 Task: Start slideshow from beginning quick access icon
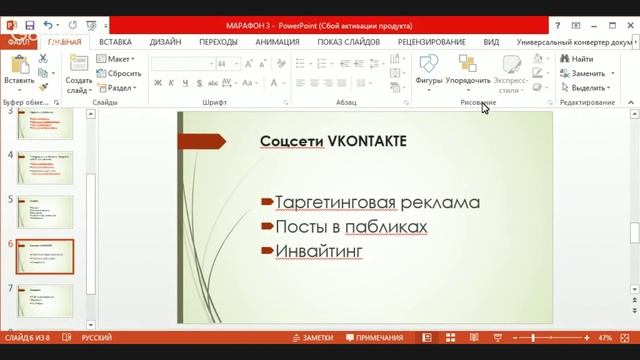click(x=91, y=26)
